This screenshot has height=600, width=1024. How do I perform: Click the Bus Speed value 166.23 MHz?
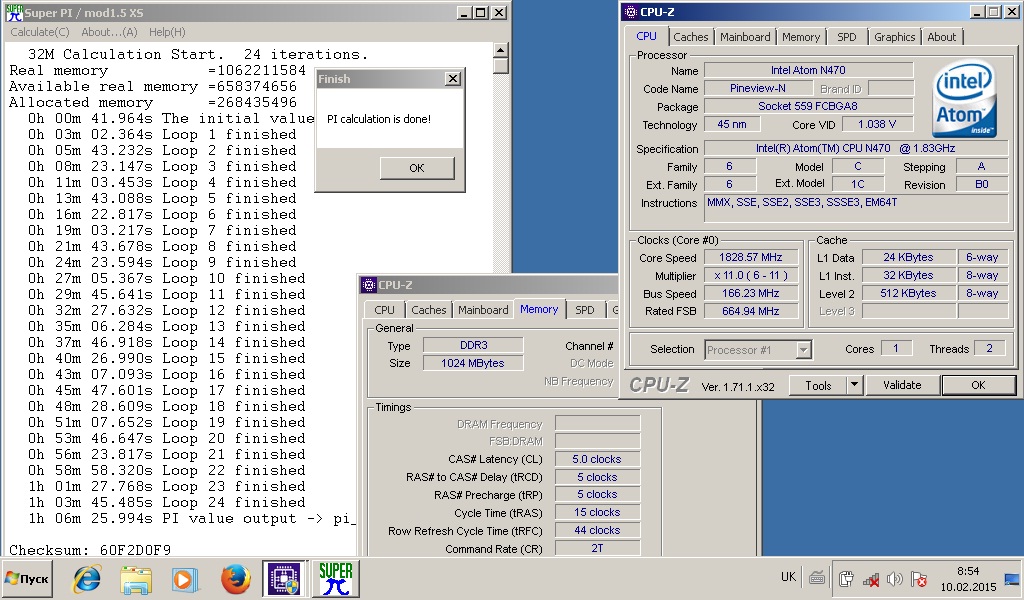(751, 293)
